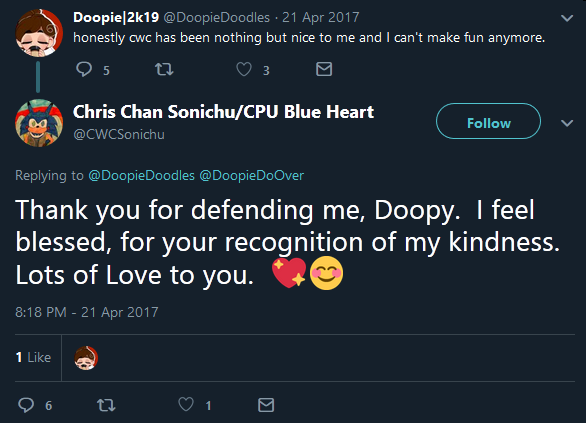The width and height of the screenshot is (586, 423).
Task: Send Doopie's tweet via direct message
Action: (324, 69)
